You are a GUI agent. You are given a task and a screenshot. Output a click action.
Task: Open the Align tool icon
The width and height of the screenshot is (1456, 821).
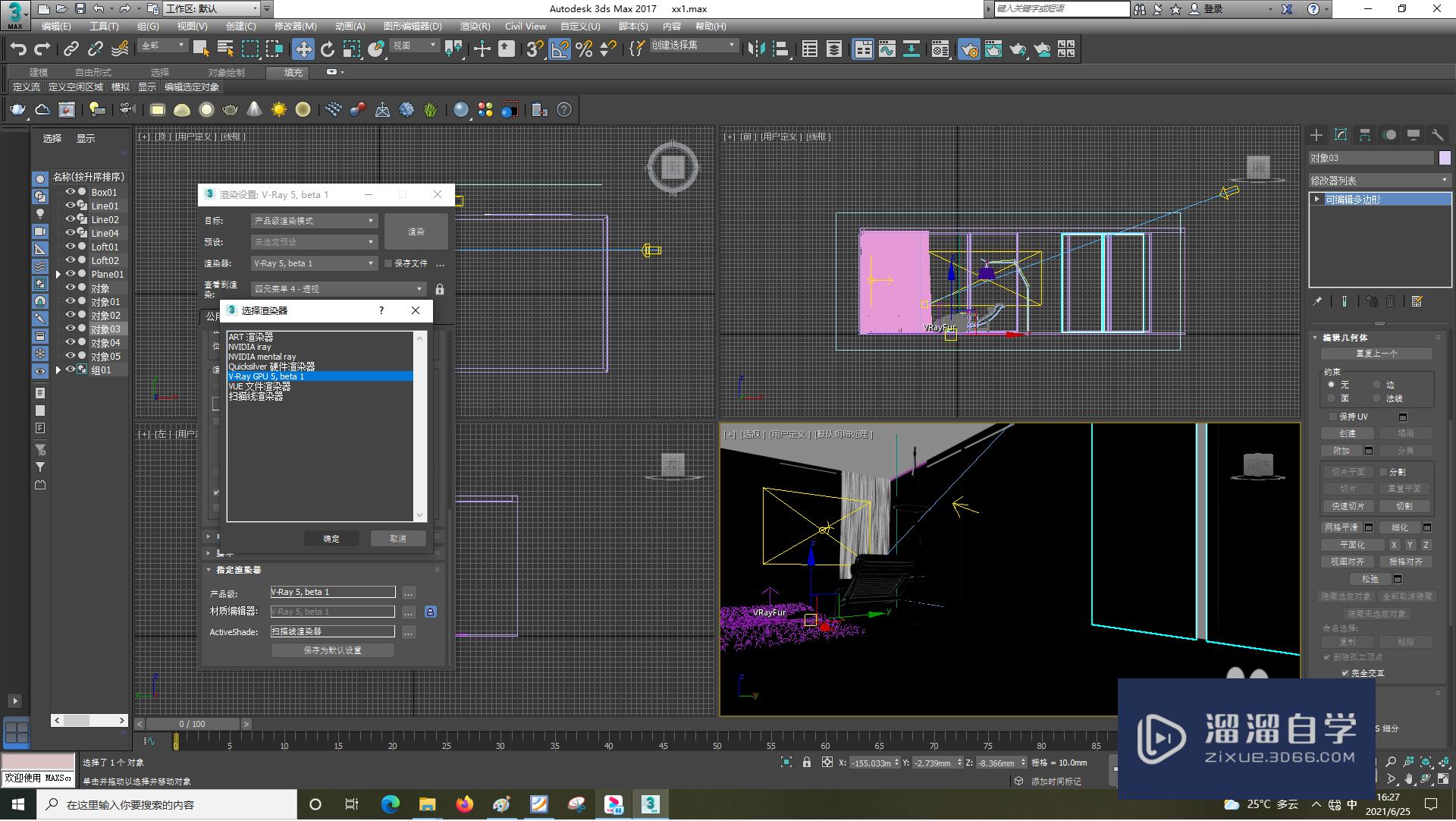[780, 49]
